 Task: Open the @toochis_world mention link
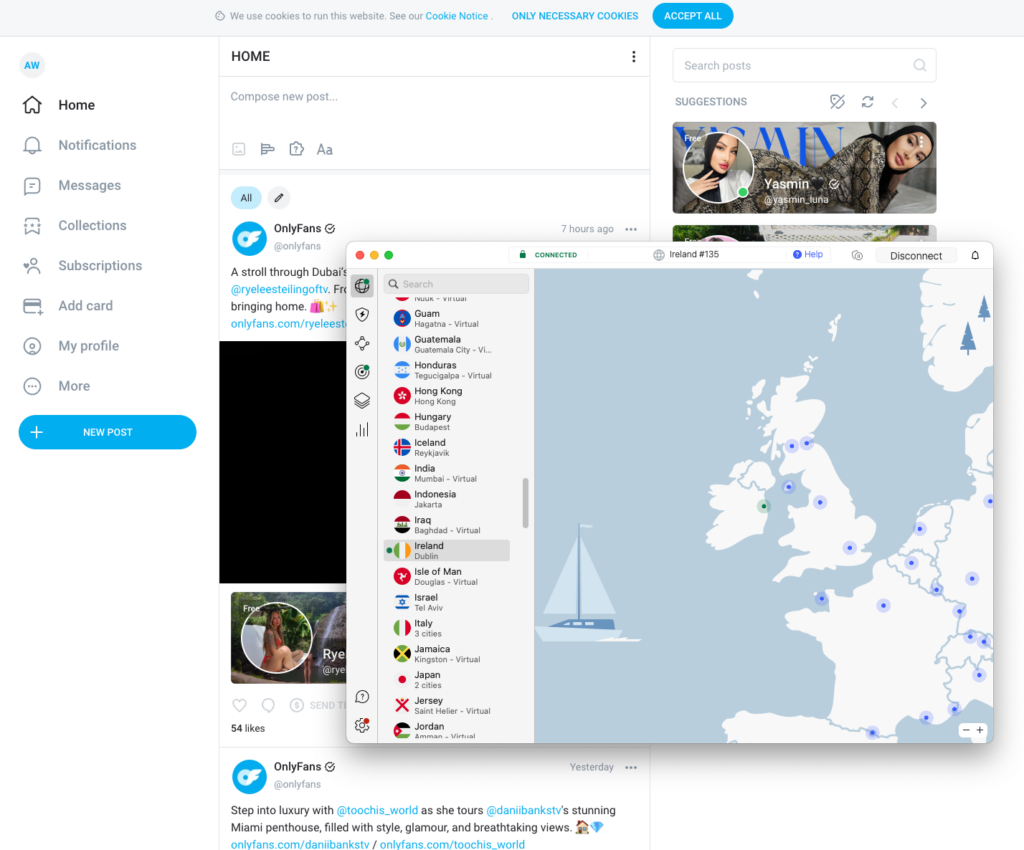coord(377,810)
